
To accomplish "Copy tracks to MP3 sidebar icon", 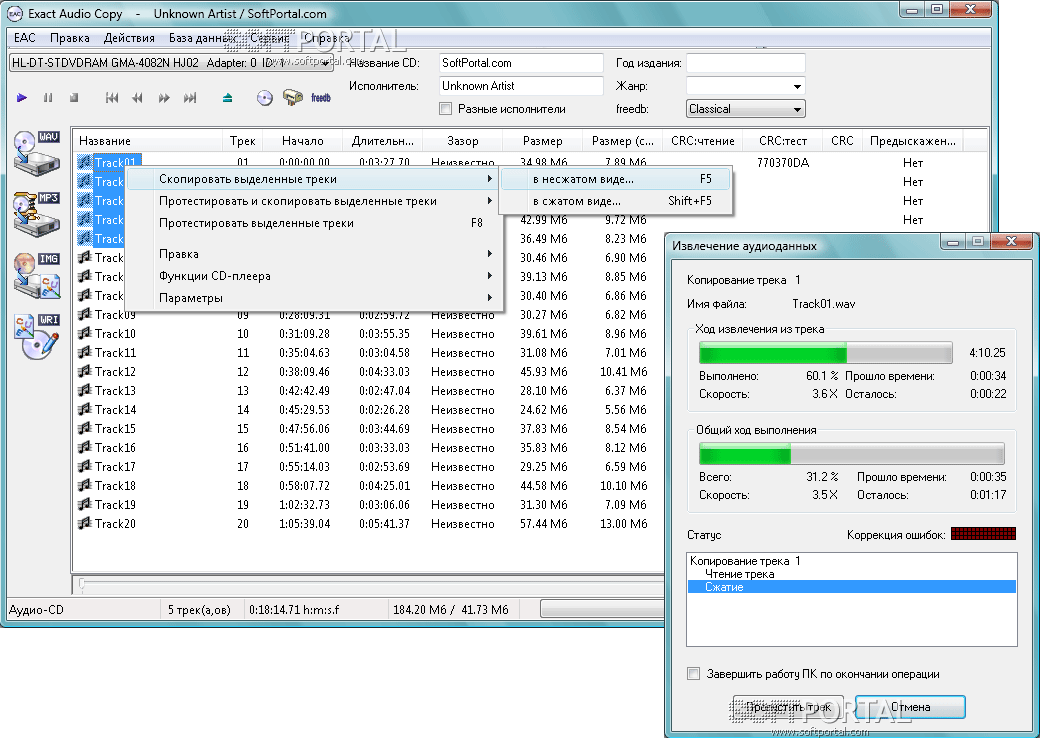I will click(37, 214).
